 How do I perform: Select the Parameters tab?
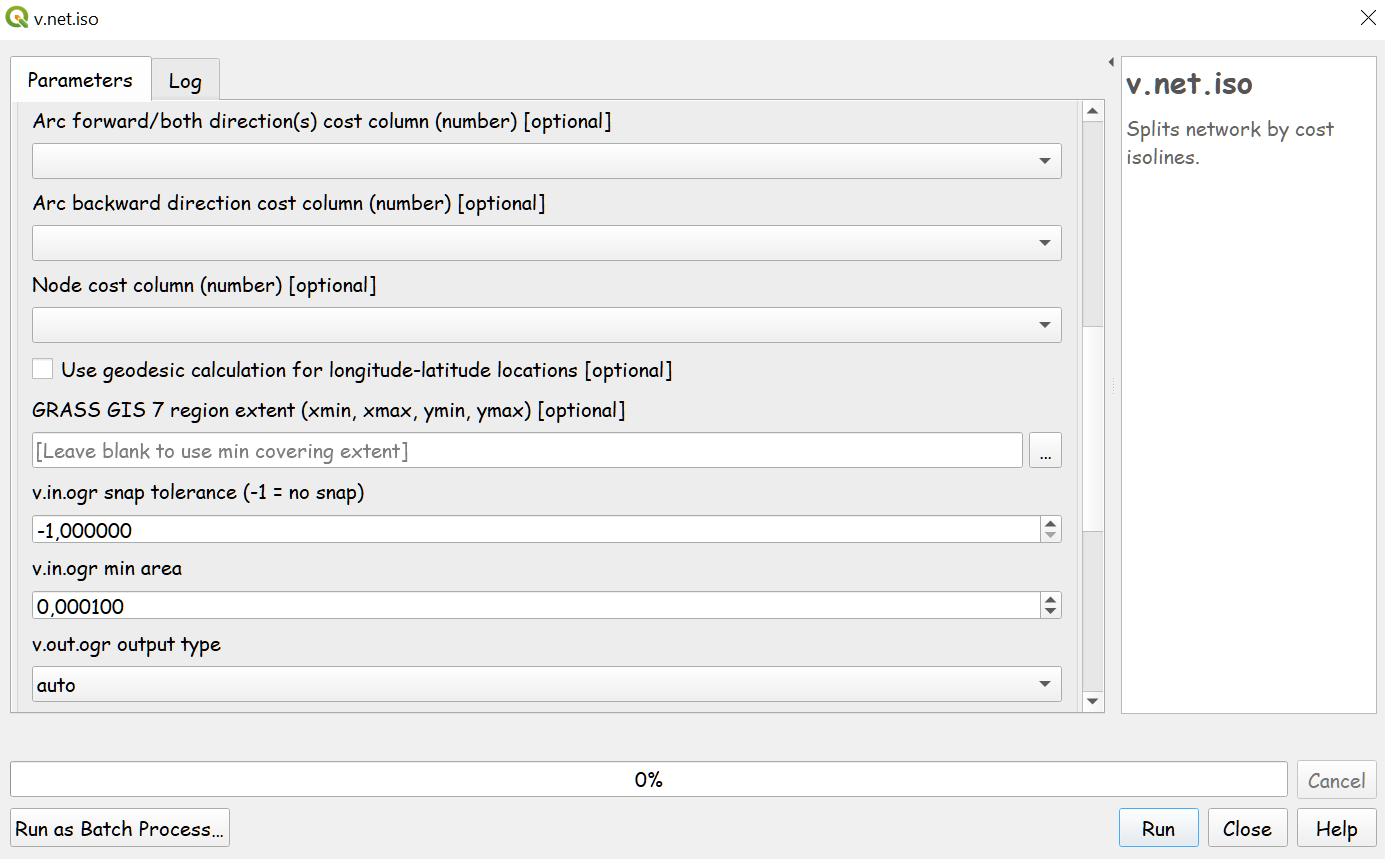pyautogui.click(x=80, y=80)
